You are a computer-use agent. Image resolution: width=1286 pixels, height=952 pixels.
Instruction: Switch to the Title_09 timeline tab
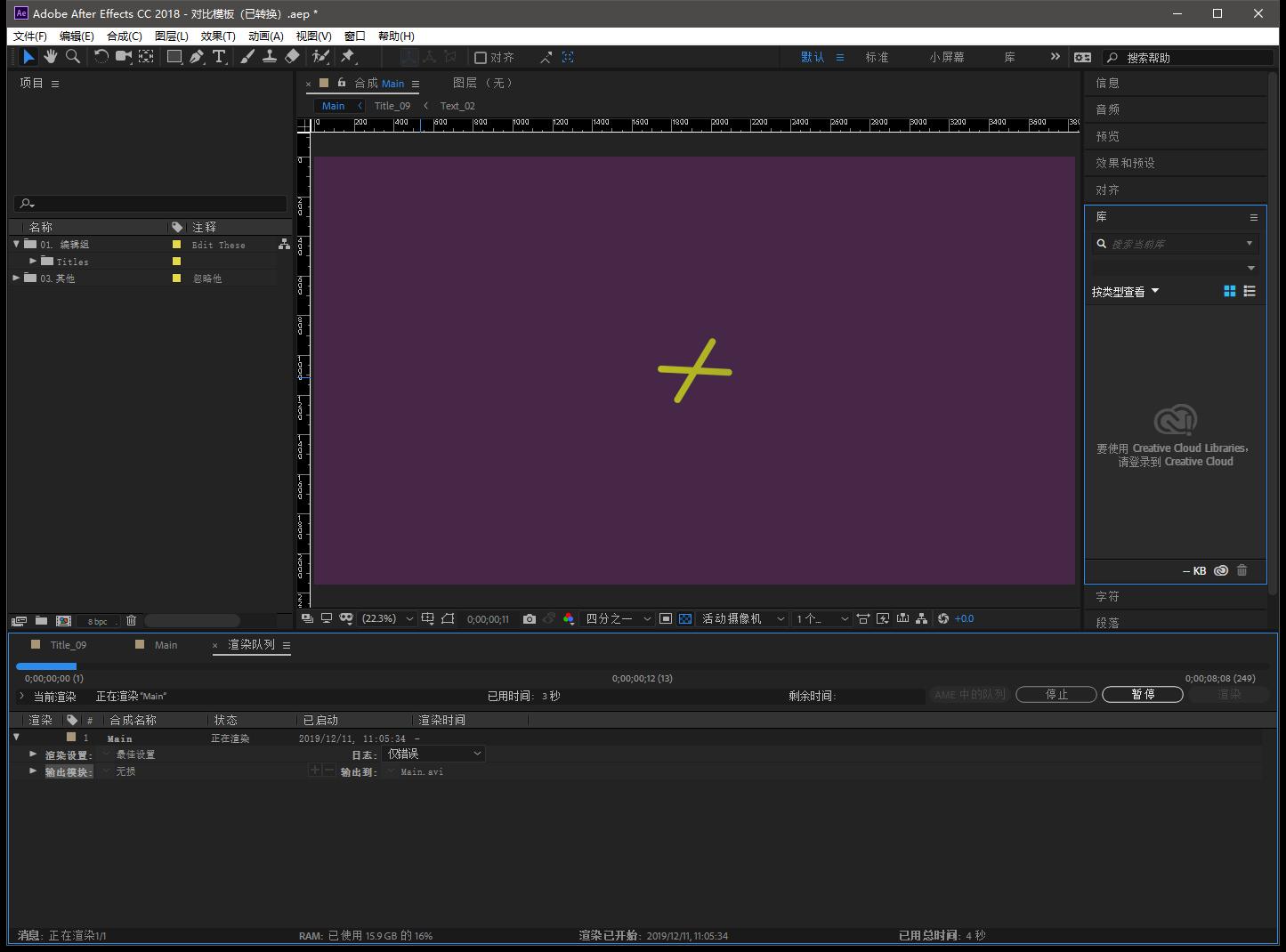point(69,645)
